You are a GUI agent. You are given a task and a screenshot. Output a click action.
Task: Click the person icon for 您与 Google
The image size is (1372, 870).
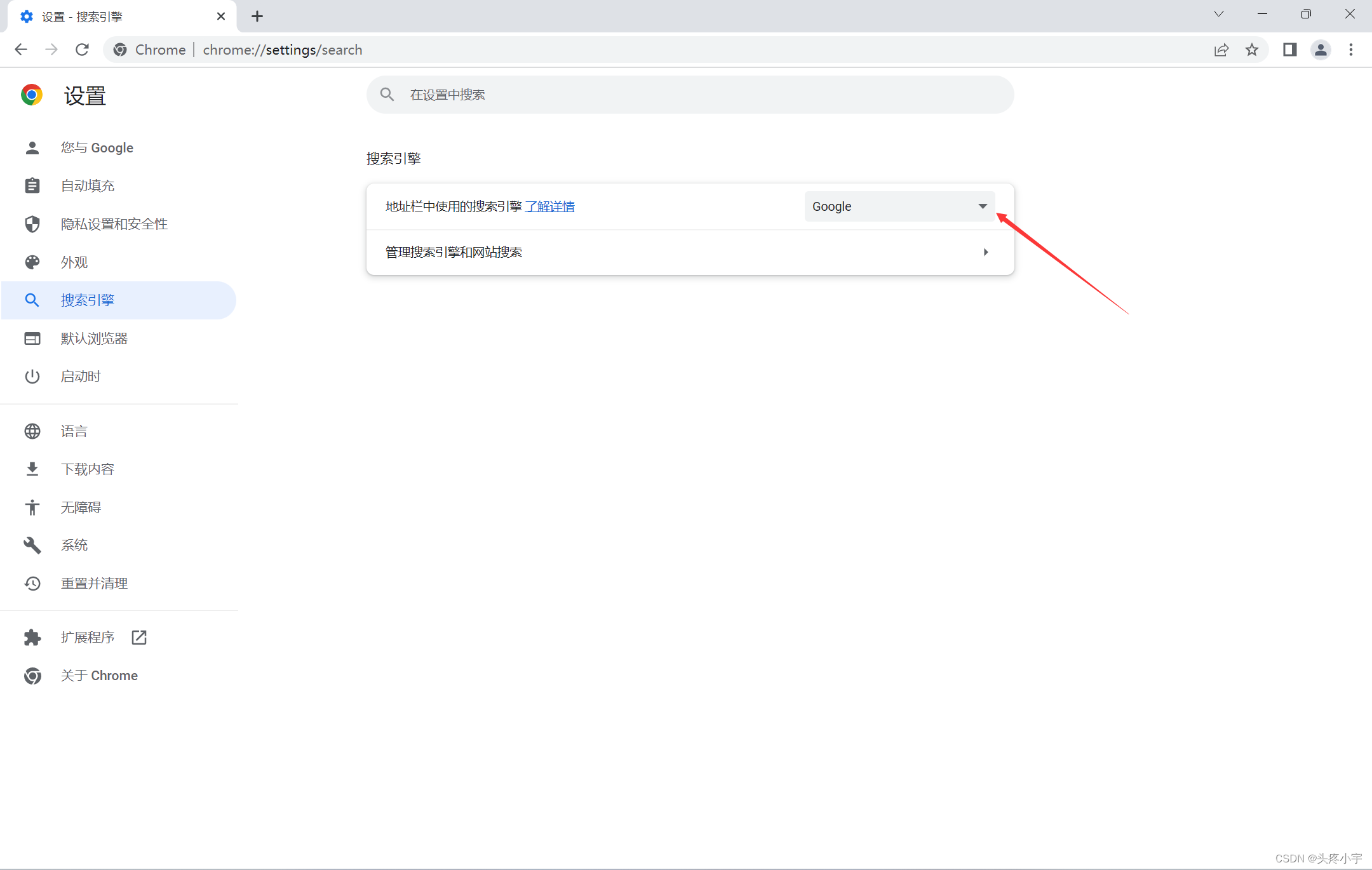[x=32, y=148]
